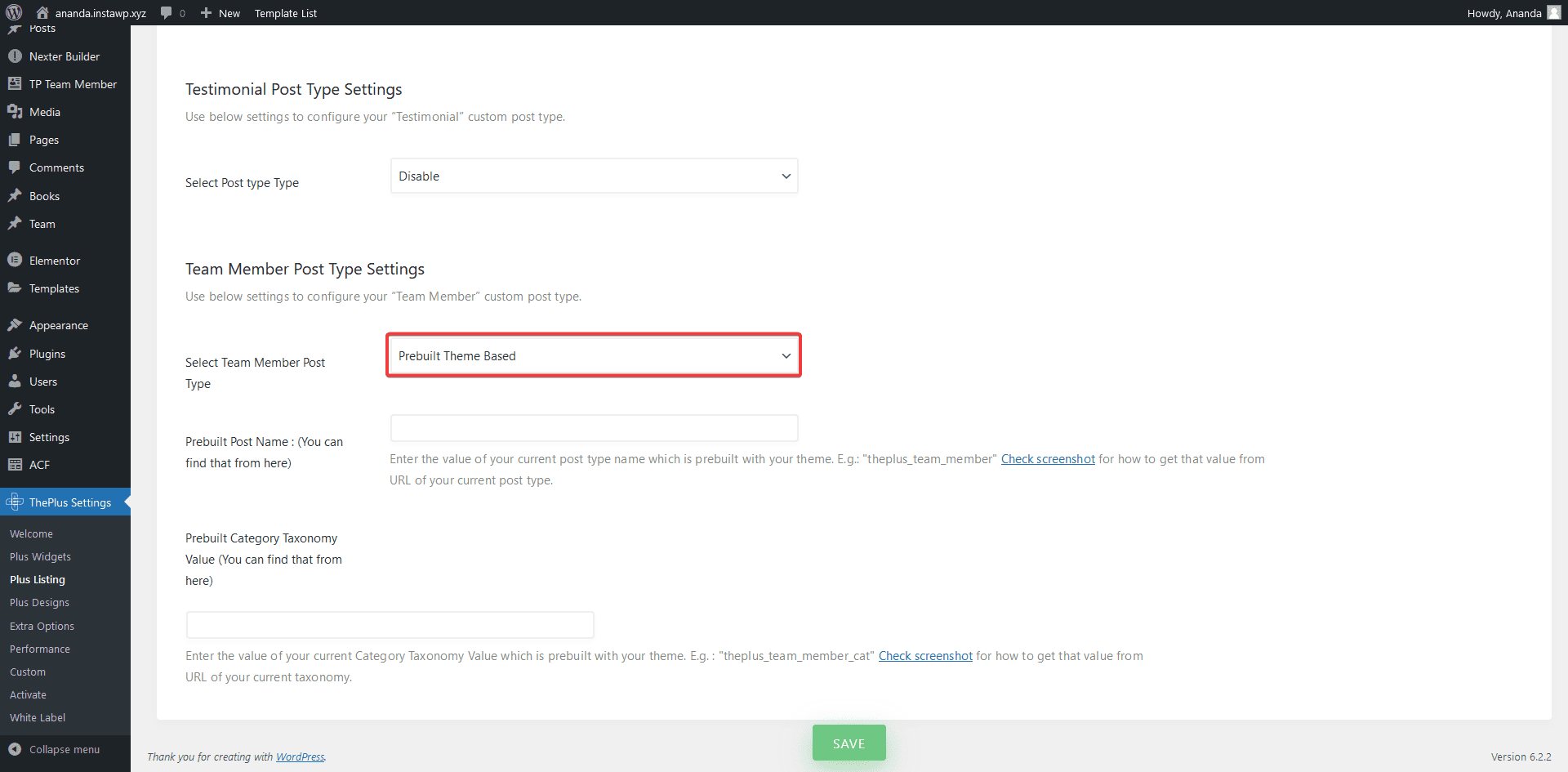Open the Elementor menu item
Viewport: 1568px width, 772px height.
point(55,261)
